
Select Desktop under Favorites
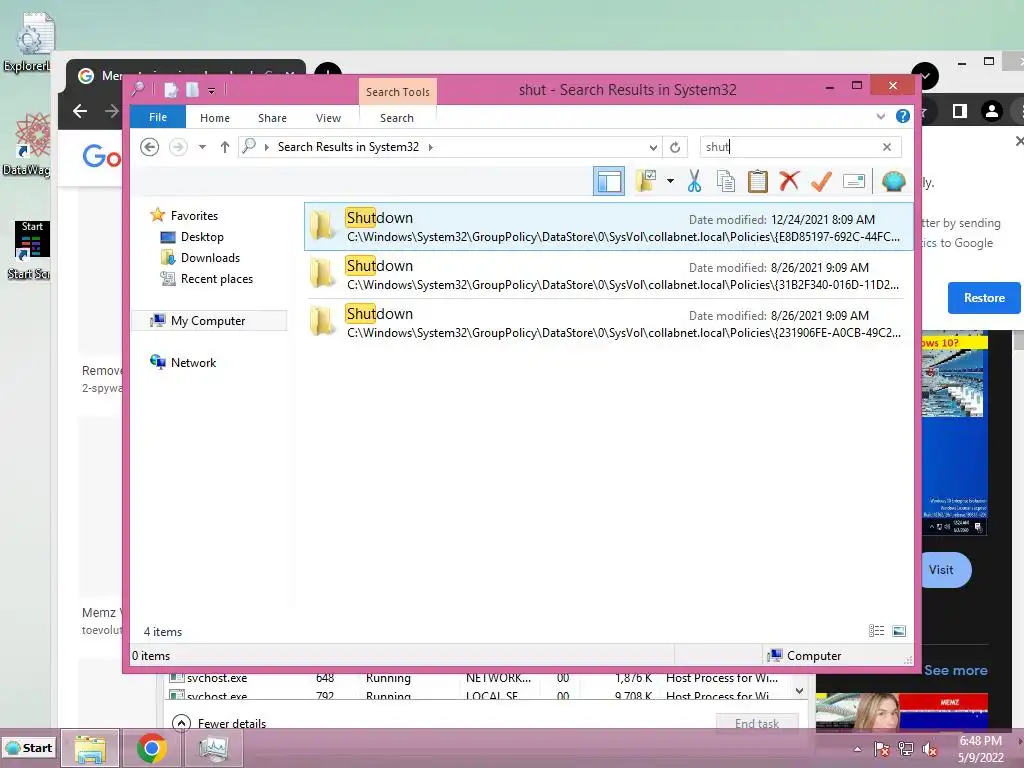pyautogui.click(x=202, y=237)
